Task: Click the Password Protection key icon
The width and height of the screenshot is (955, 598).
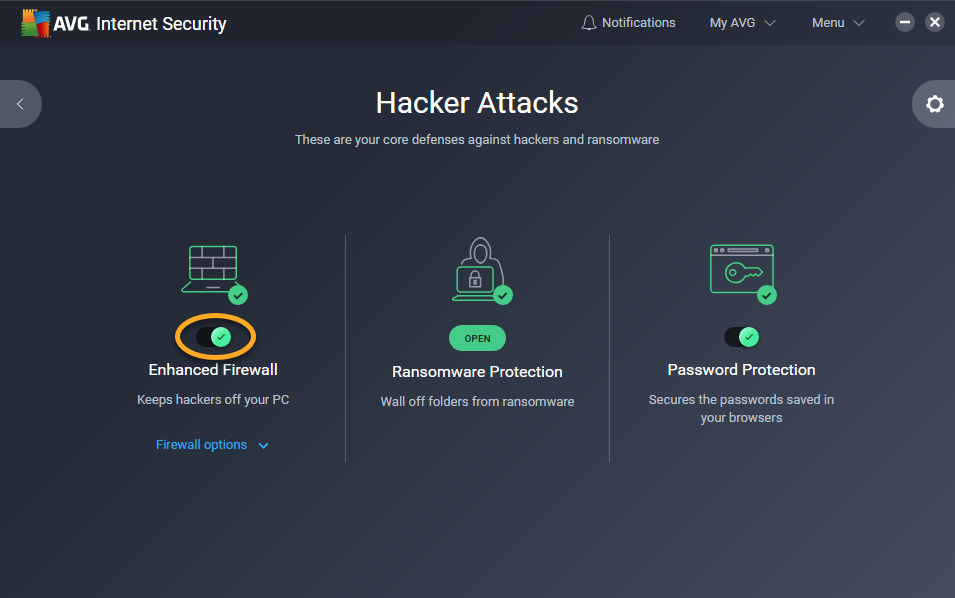Action: [x=741, y=269]
